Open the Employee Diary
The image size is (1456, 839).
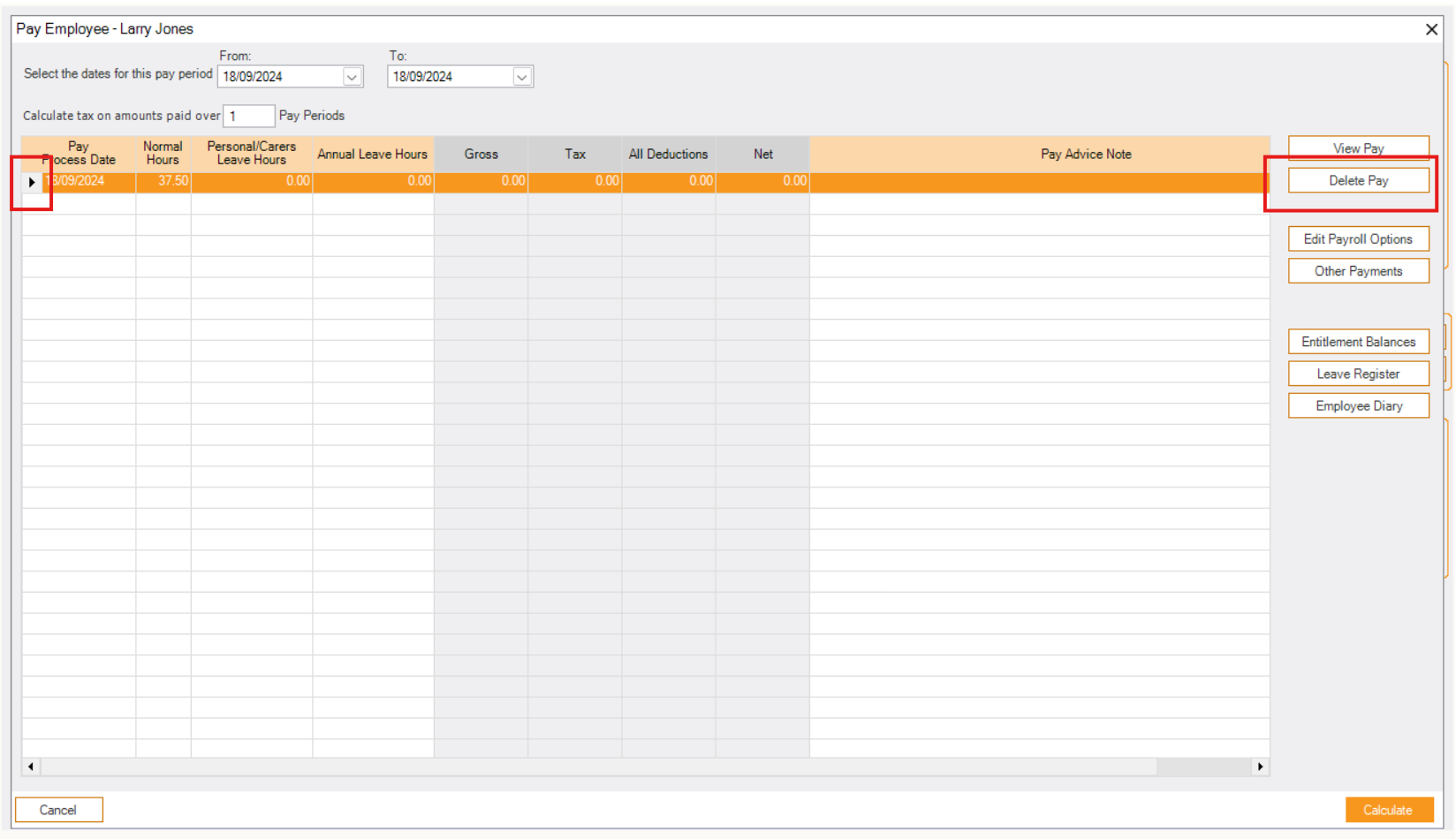pyautogui.click(x=1358, y=405)
